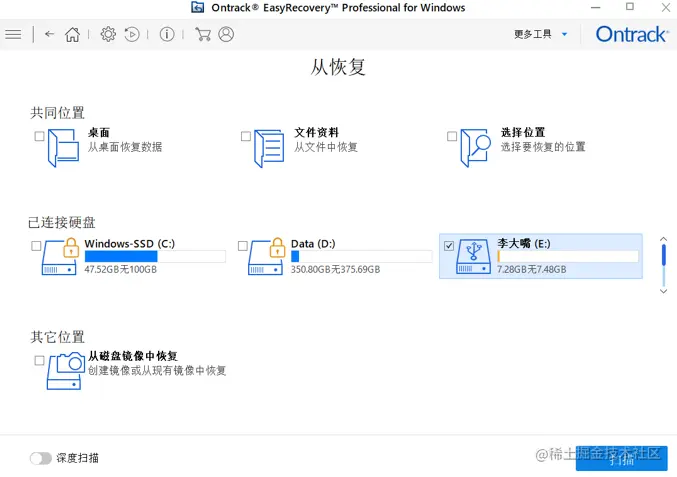Click the E: drive usage bar

tap(568, 257)
